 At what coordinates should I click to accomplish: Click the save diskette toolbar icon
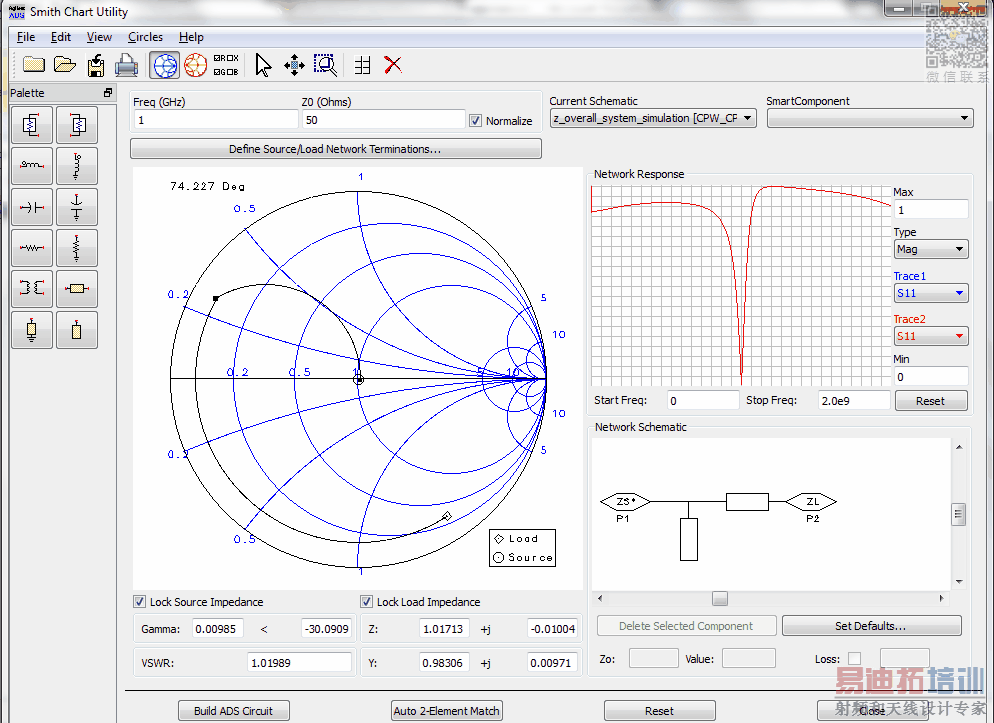96,65
